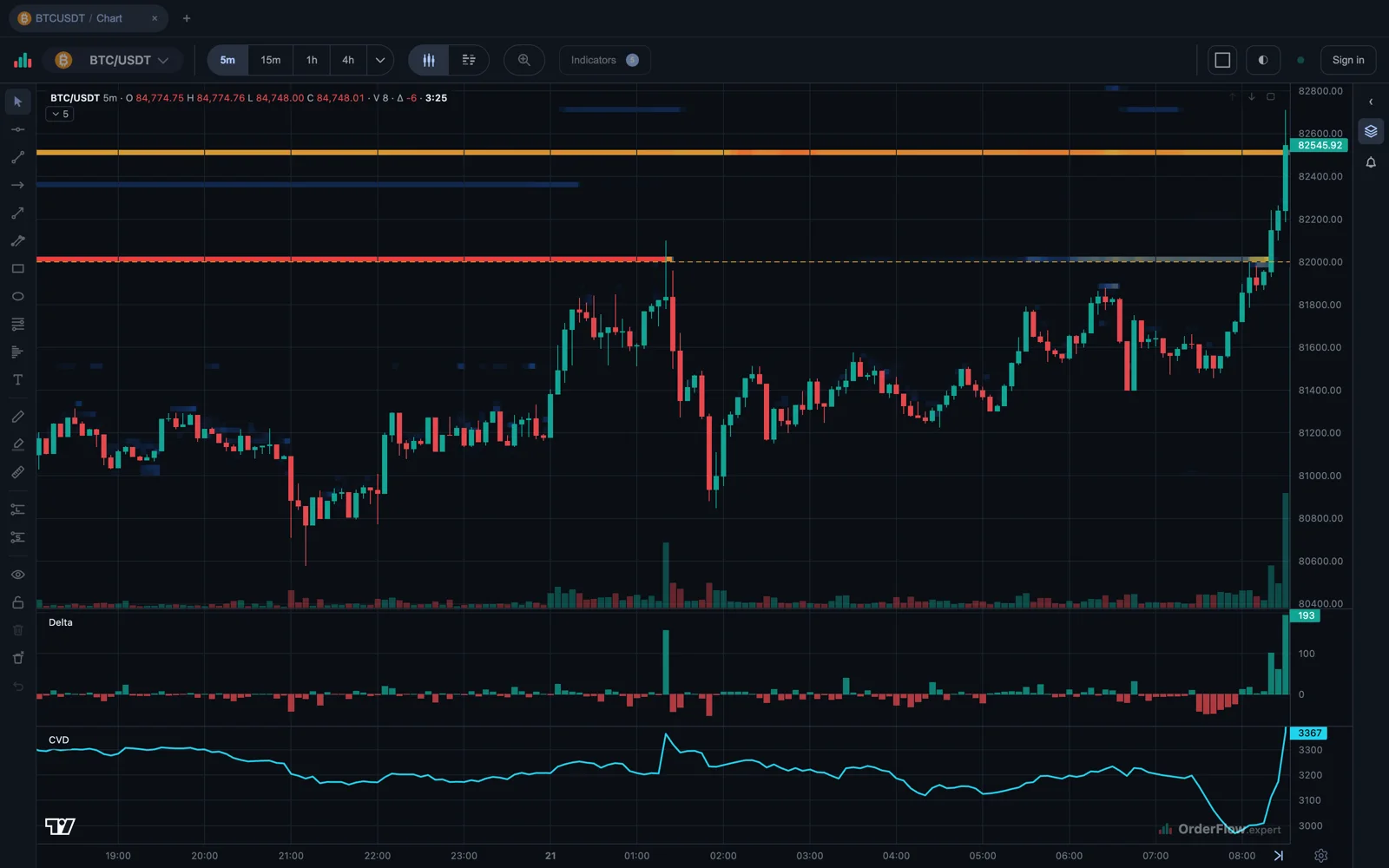Image resolution: width=1389 pixels, height=868 pixels.
Task: Select the rectangle shape tool
Action: click(x=17, y=268)
